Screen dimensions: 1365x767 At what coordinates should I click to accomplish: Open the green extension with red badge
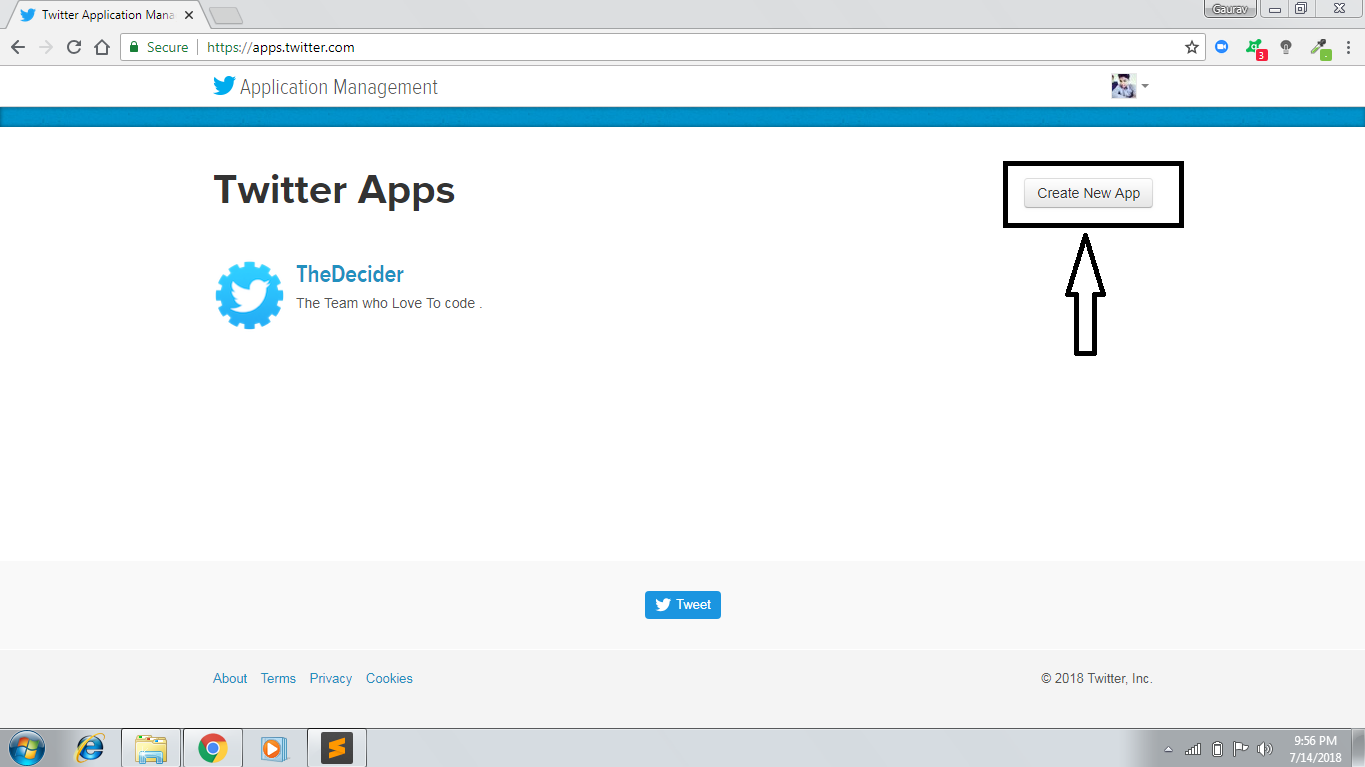(1254, 48)
